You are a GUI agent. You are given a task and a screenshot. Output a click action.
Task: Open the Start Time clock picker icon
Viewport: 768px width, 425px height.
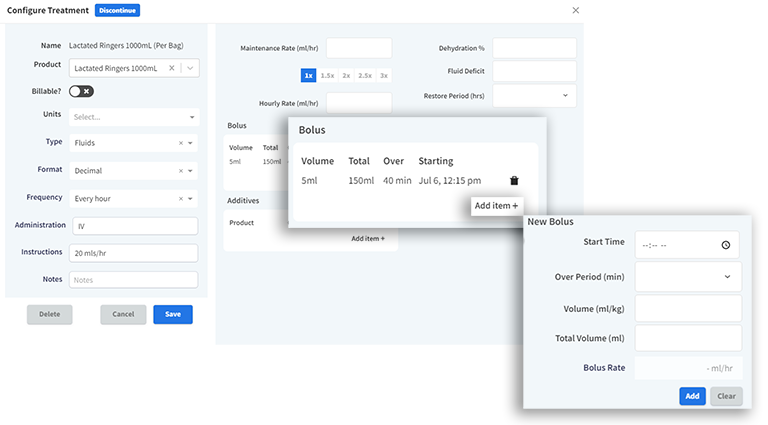[x=725, y=245]
